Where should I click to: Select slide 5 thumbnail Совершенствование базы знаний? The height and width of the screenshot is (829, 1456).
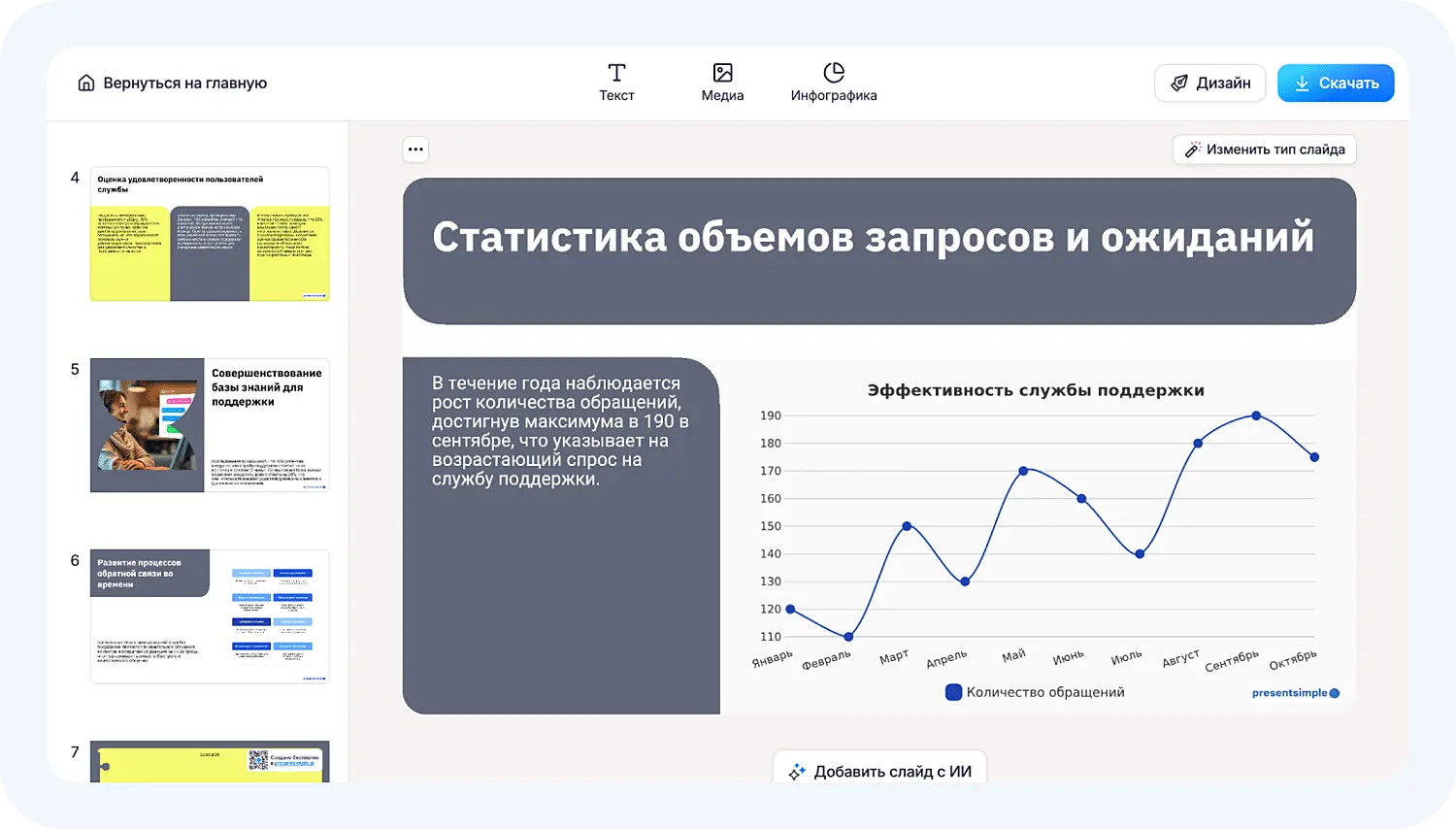tap(210, 425)
